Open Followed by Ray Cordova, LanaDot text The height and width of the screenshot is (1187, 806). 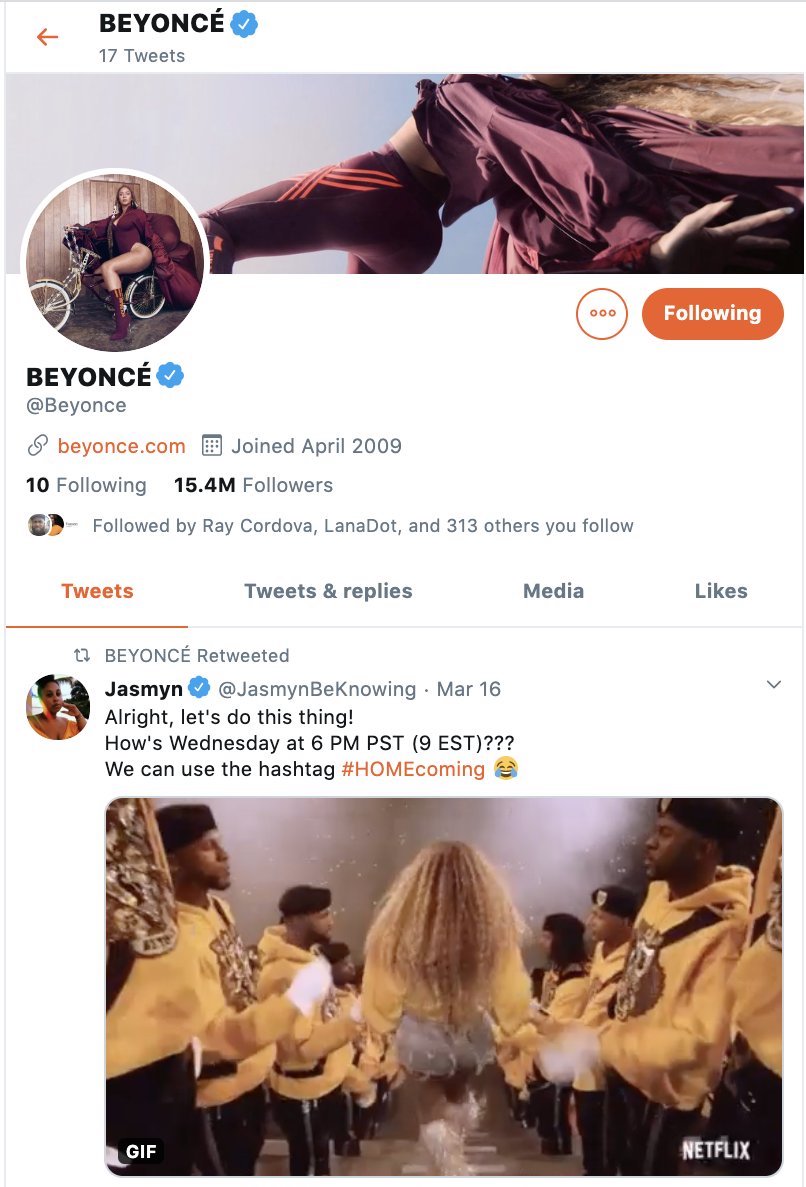click(x=362, y=526)
